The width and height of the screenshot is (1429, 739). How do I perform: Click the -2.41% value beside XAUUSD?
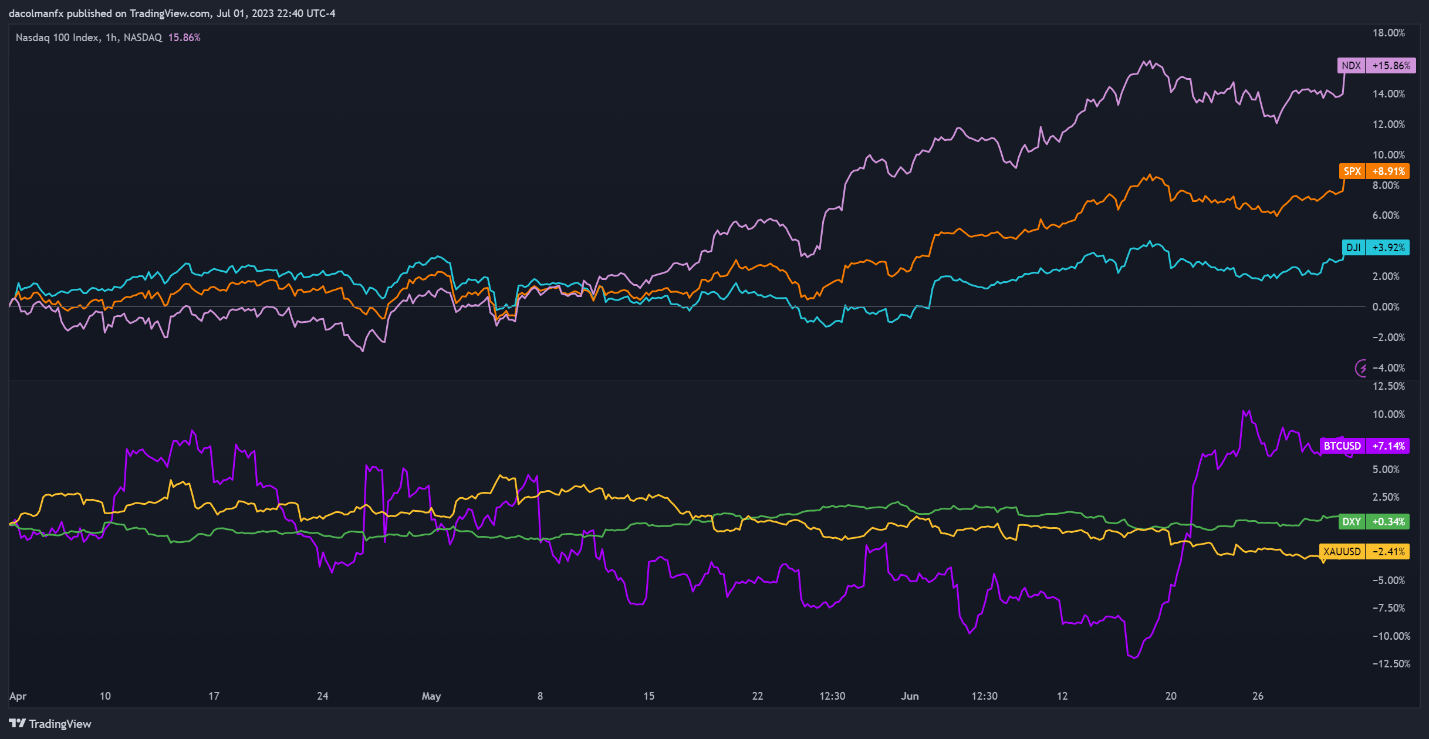click(1387, 551)
